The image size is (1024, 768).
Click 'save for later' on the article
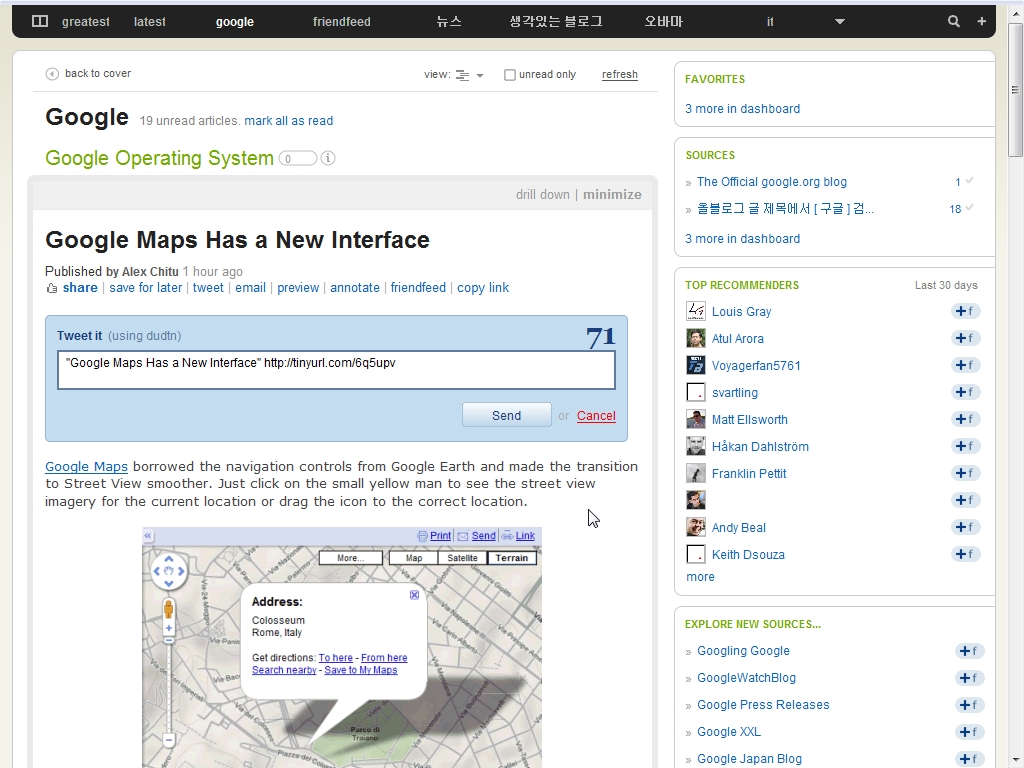(x=146, y=288)
